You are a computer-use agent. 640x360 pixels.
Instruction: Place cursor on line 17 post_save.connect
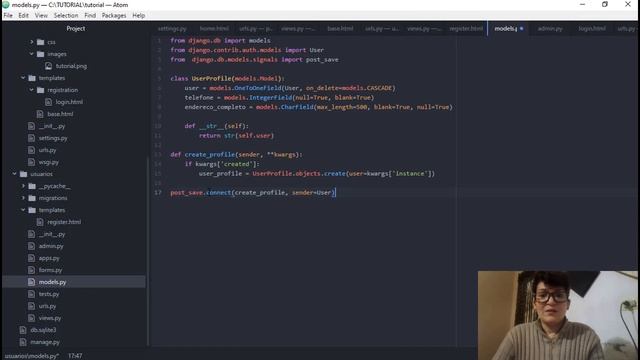(x=253, y=192)
